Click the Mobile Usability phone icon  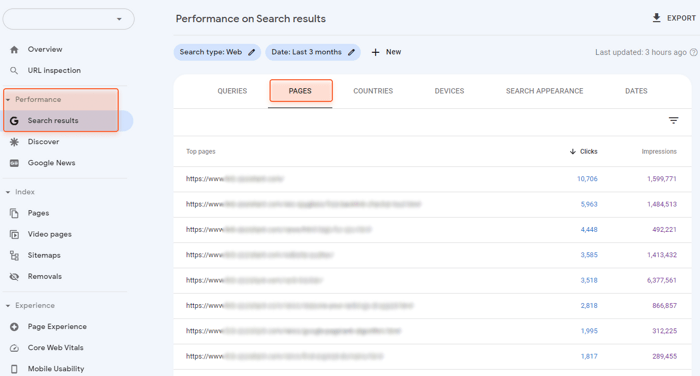coord(14,369)
